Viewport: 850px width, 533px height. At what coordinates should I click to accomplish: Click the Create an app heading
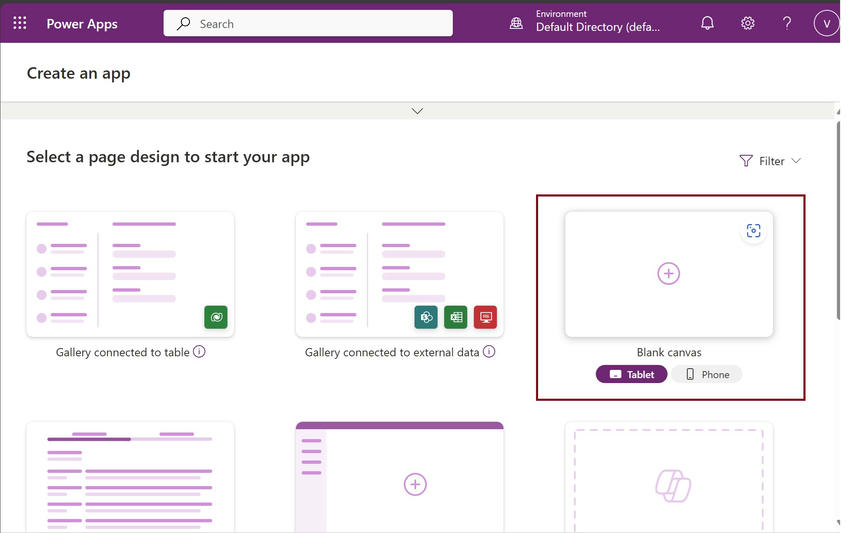[79, 73]
